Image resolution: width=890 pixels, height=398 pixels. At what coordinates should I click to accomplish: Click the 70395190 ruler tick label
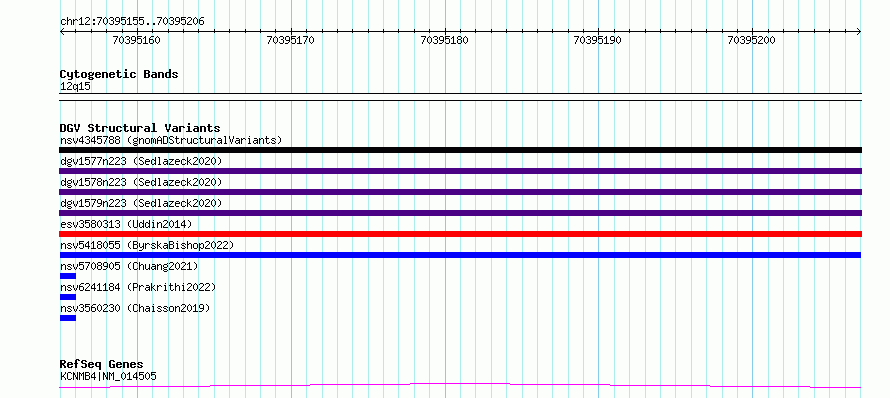point(598,40)
